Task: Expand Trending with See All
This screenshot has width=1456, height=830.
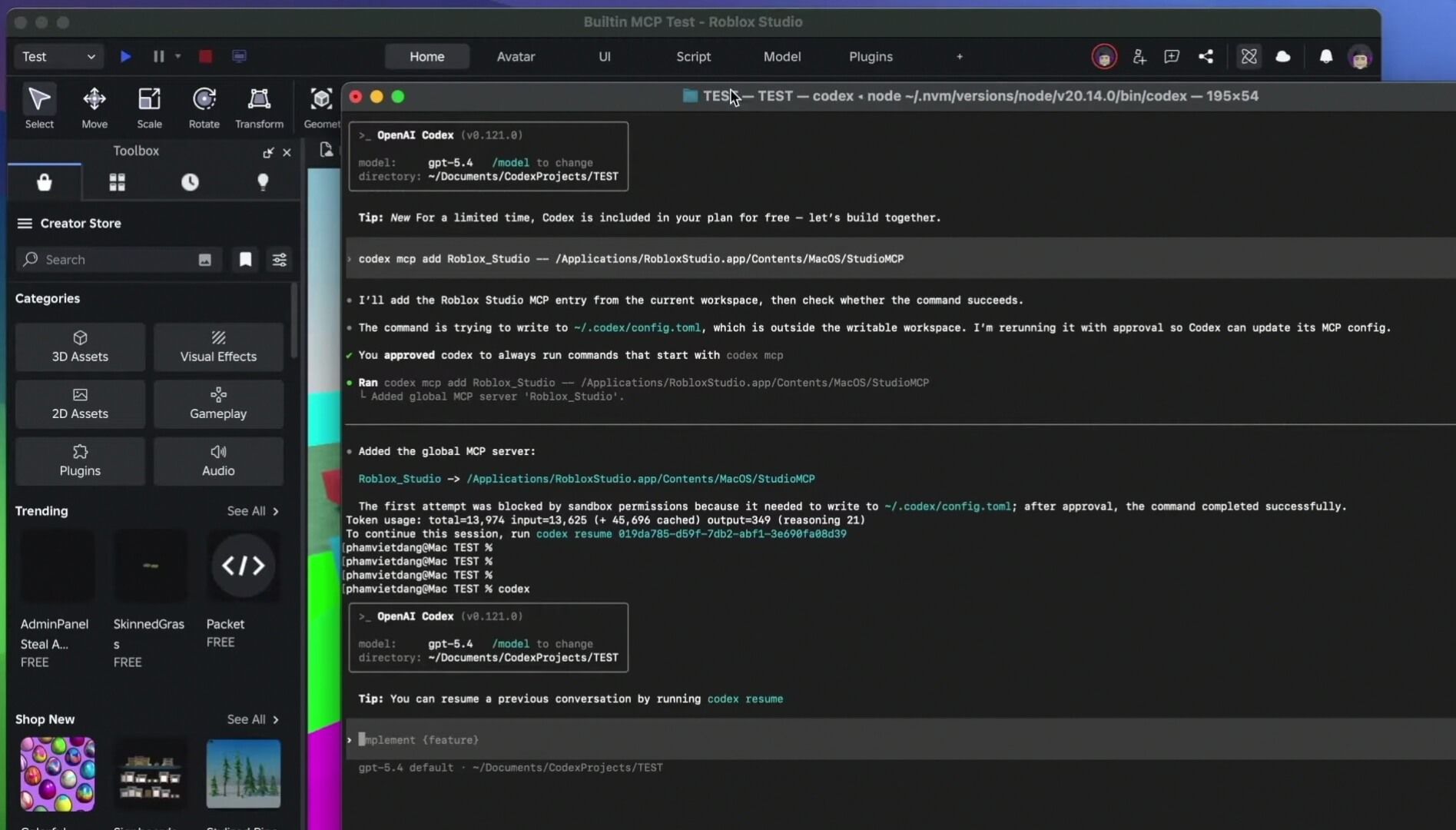Action: (x=253, y=511)
